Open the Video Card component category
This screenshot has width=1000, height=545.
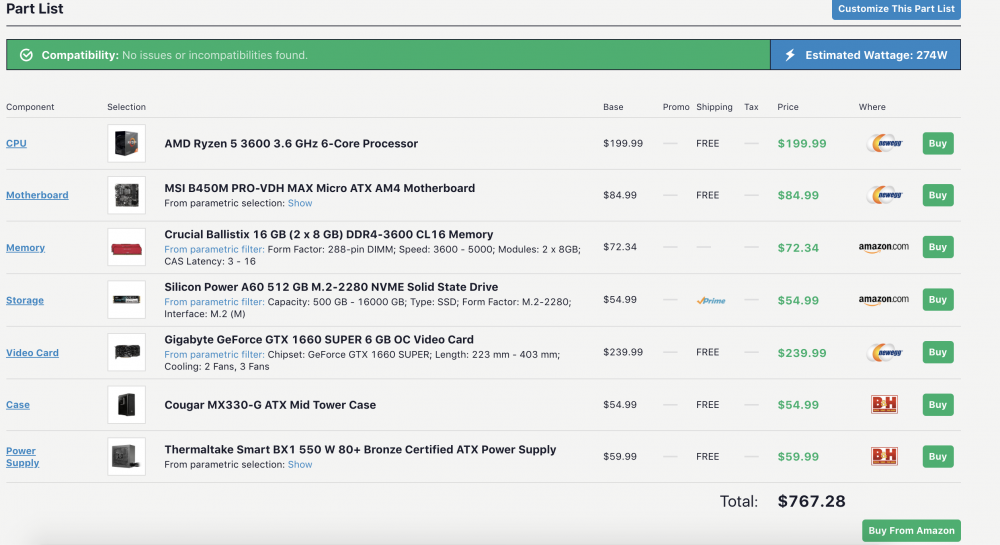[32, 353]
